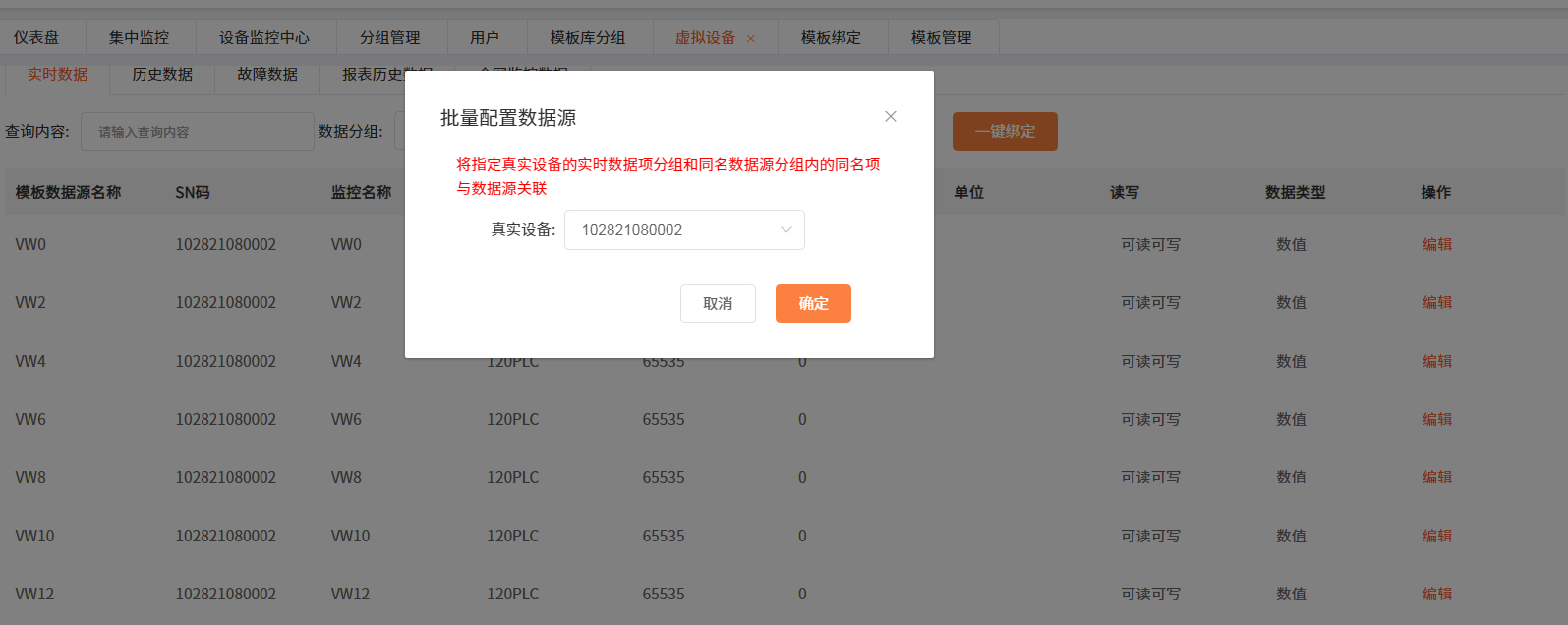Click the 一键绑定 button

point(1005,132)
